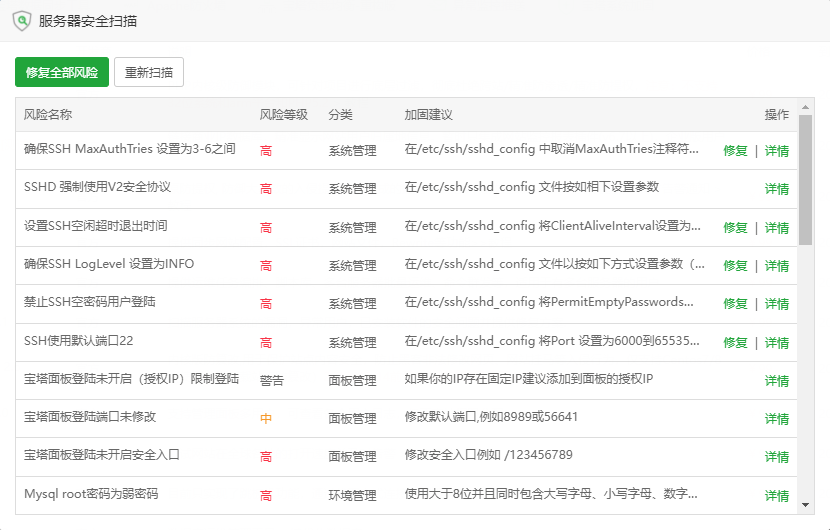
Task: Open 详情 for SSH LogLevel INFO risk
Action: [x=777, y=266]
